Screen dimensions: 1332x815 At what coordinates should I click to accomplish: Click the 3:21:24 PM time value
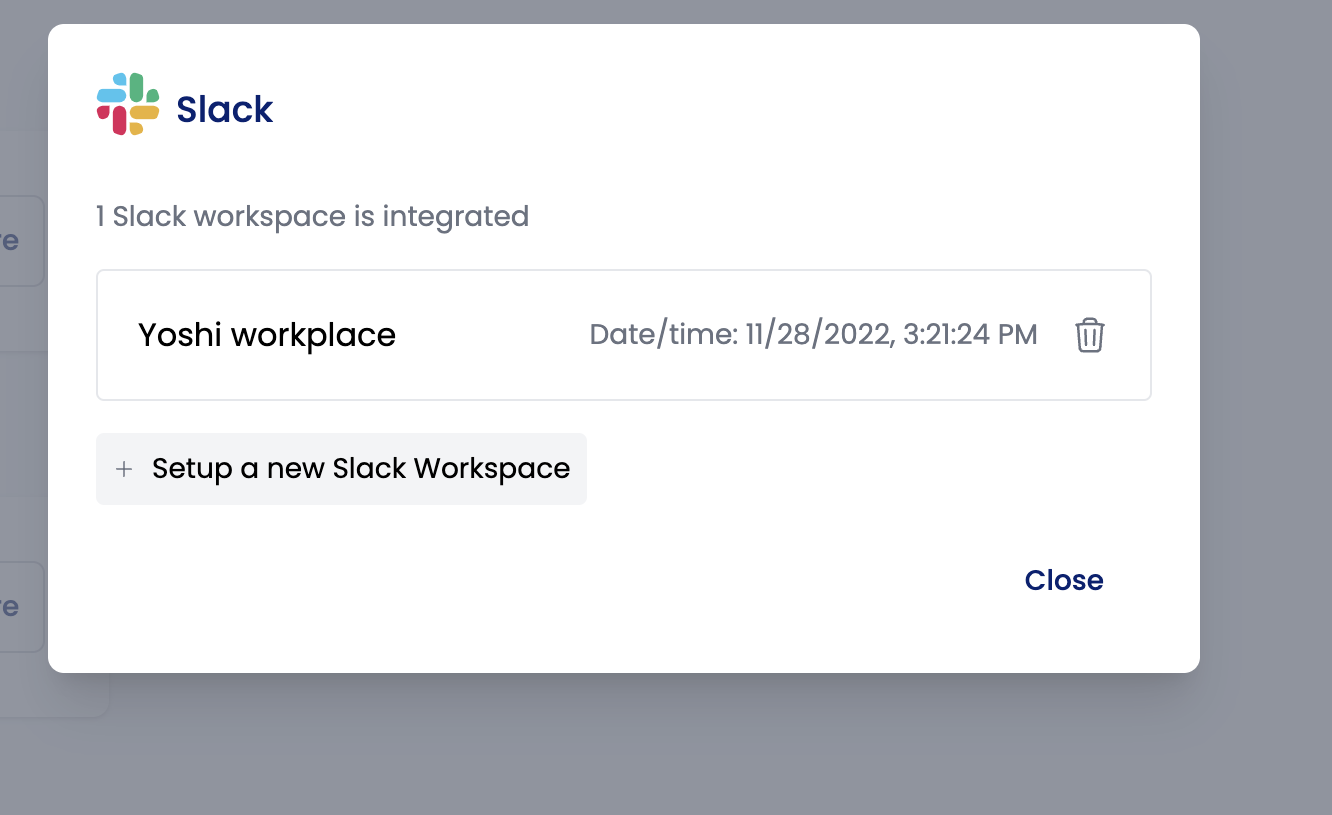click(970, 334)
